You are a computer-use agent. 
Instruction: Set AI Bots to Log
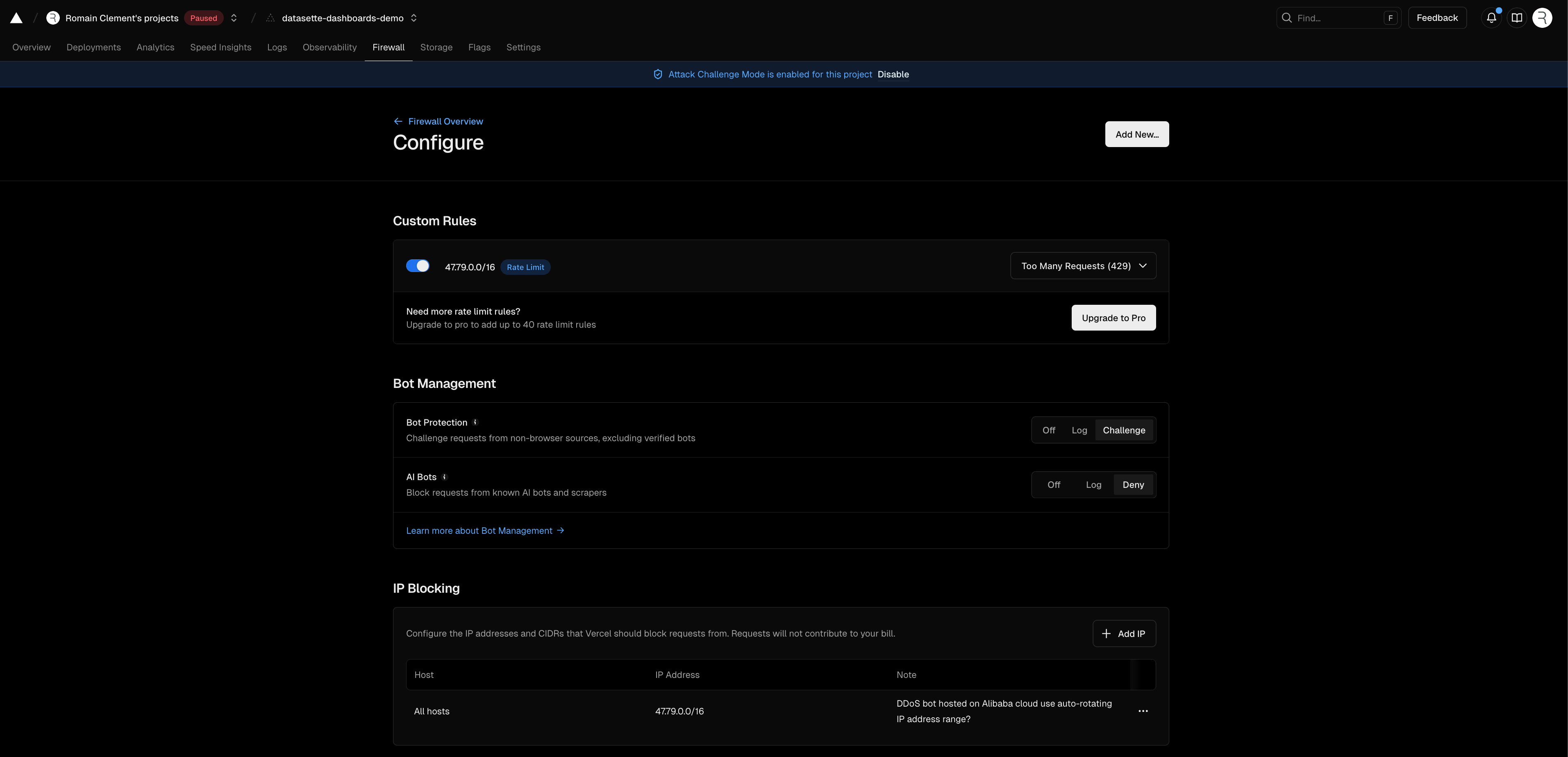pyautogui.click(x=1094, y=485)
